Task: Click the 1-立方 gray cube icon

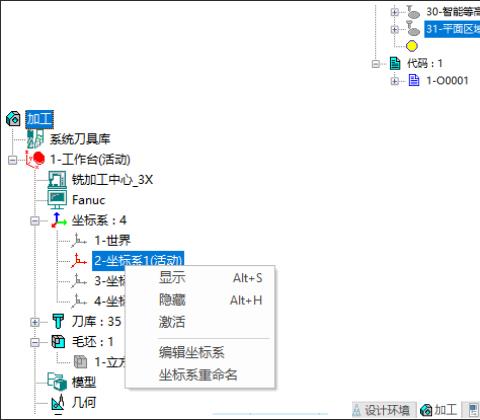Action: 80,362
